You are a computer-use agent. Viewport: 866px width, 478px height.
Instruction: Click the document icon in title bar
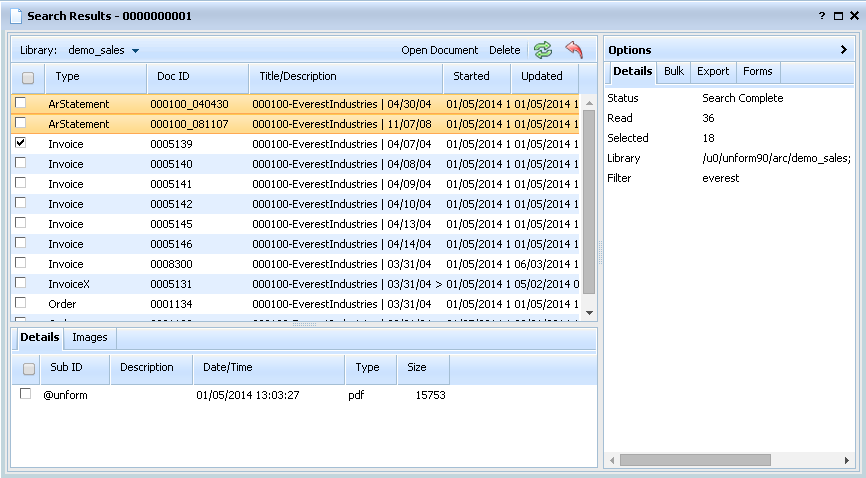click(x=15, y=16)
